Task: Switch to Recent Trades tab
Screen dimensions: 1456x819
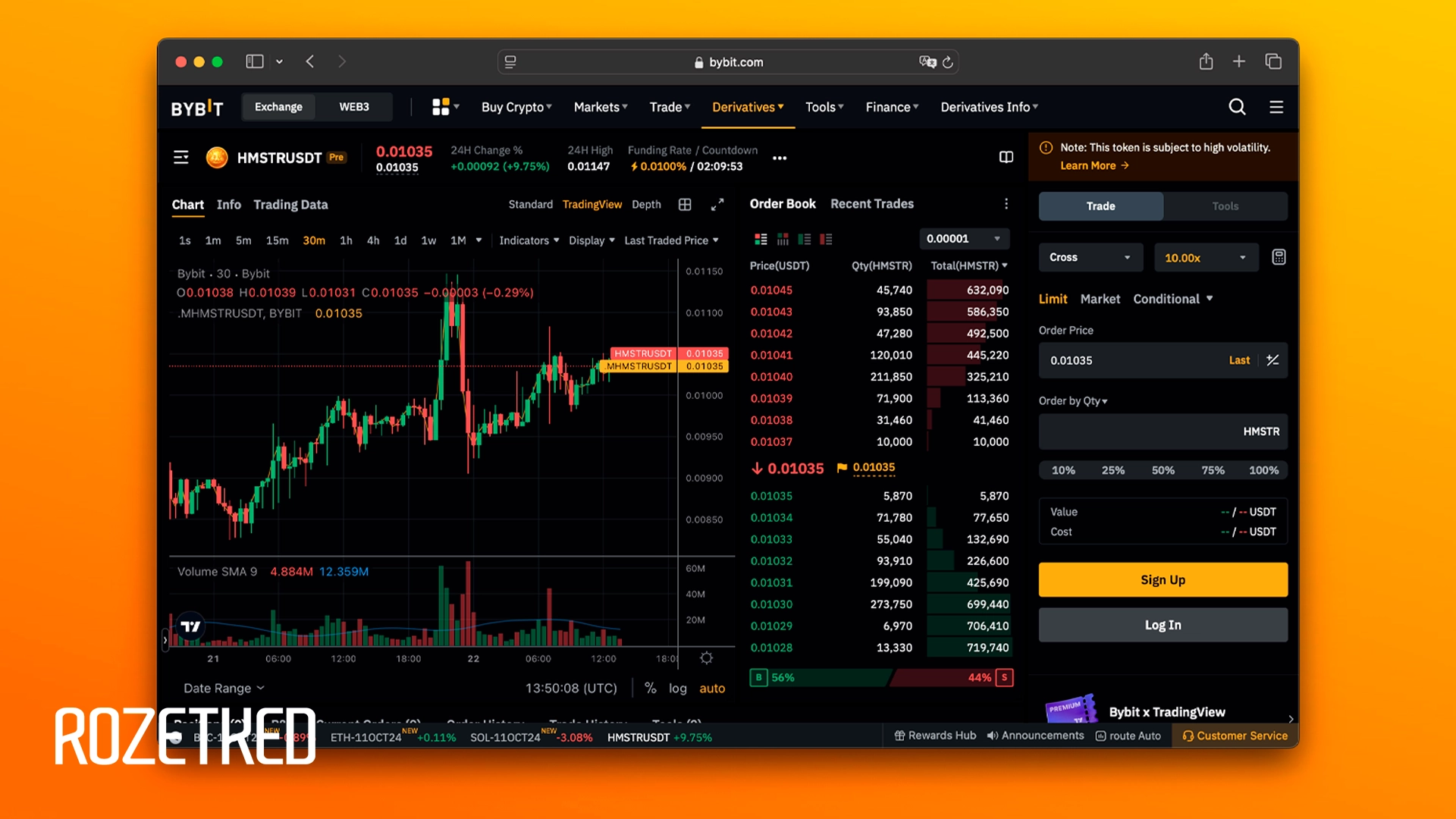Action: click(x=871, y=204)
